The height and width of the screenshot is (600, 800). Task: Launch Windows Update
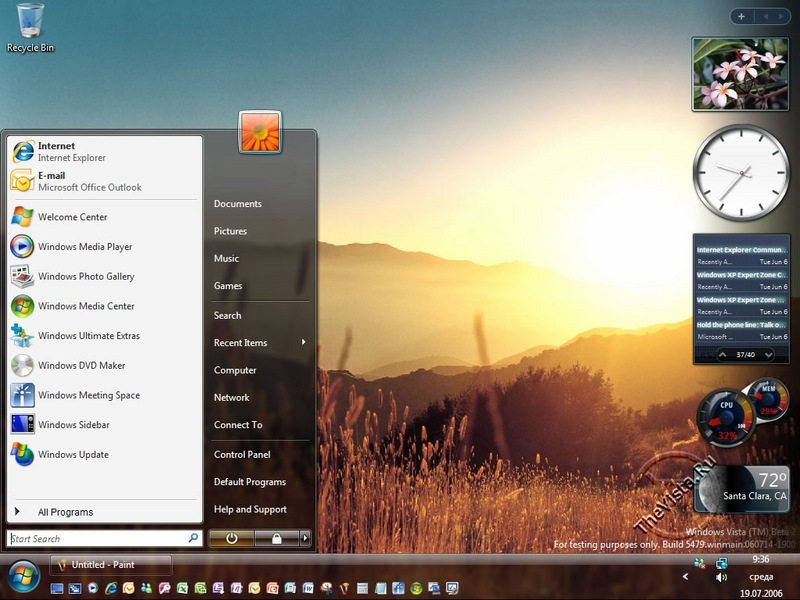click(x=73, y=455)
